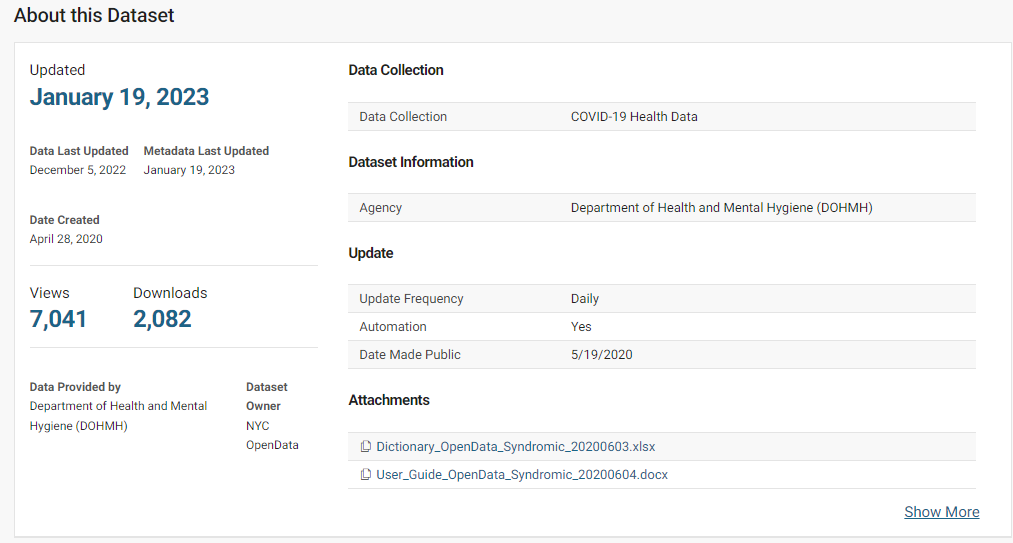Open Dictionary_OpenData_Syndromic_20200603.xlsx attachment
Screen dimensions: 1013x543
click(515, 447)
